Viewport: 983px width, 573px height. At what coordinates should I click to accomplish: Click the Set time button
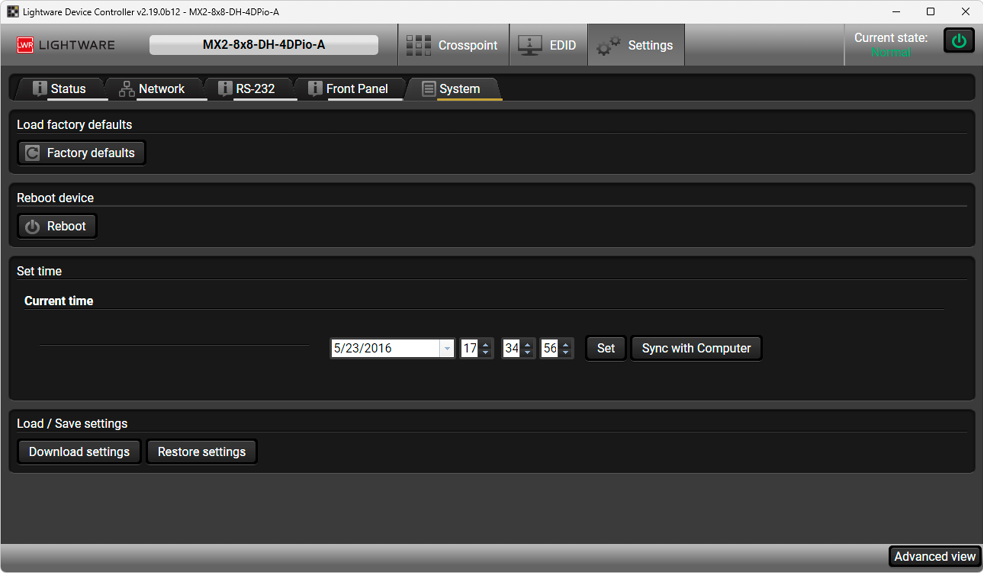pos(605,348)
